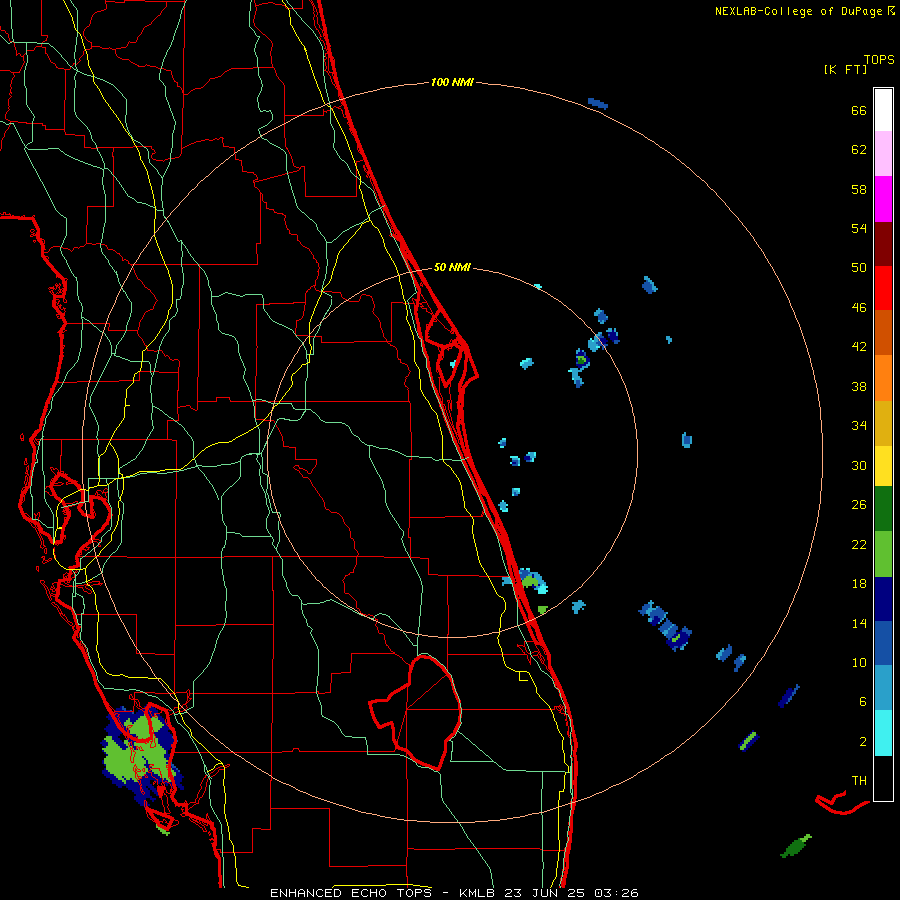Click the TH legend label
900x900 pixels.
[x=859, y=780]
